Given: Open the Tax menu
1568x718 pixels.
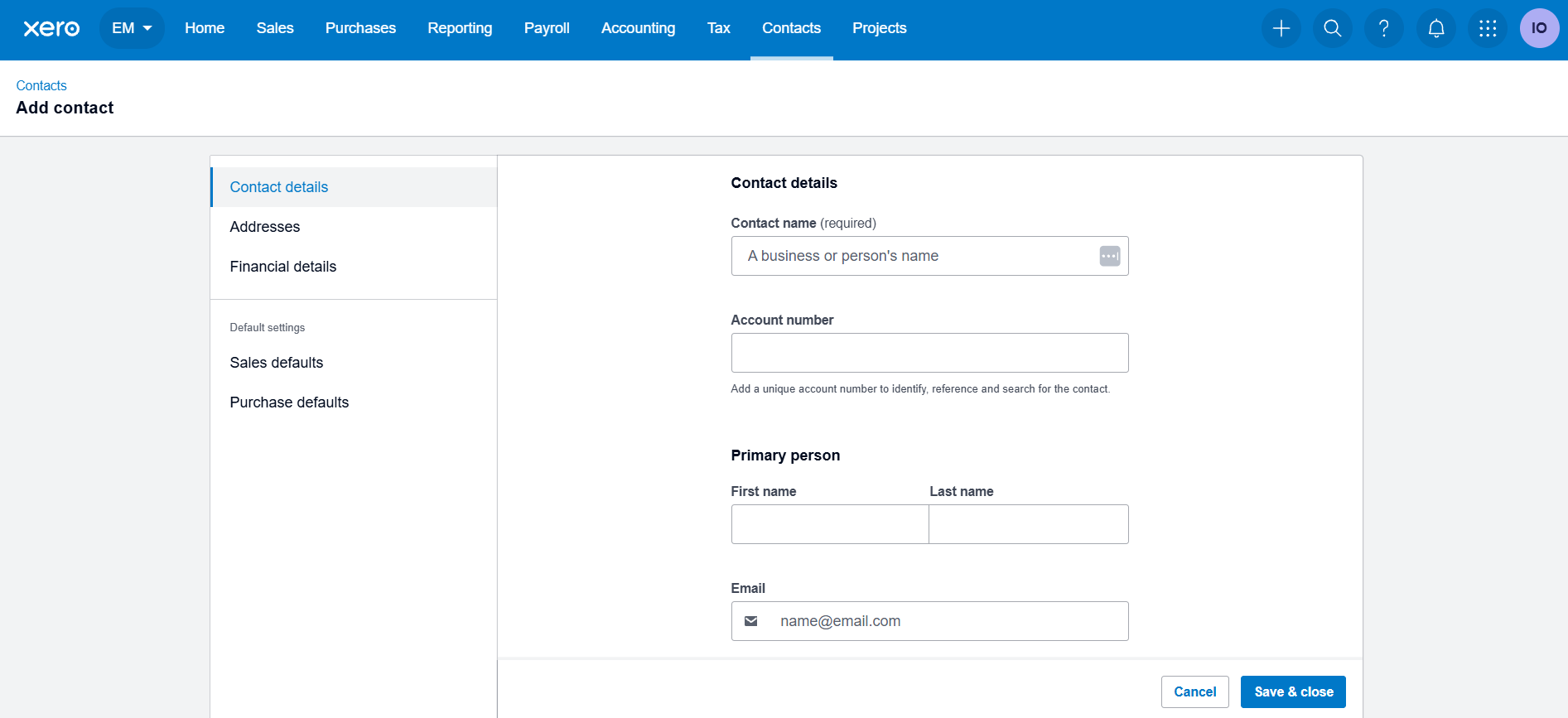Looking at the screenshot, I should 719,28.
